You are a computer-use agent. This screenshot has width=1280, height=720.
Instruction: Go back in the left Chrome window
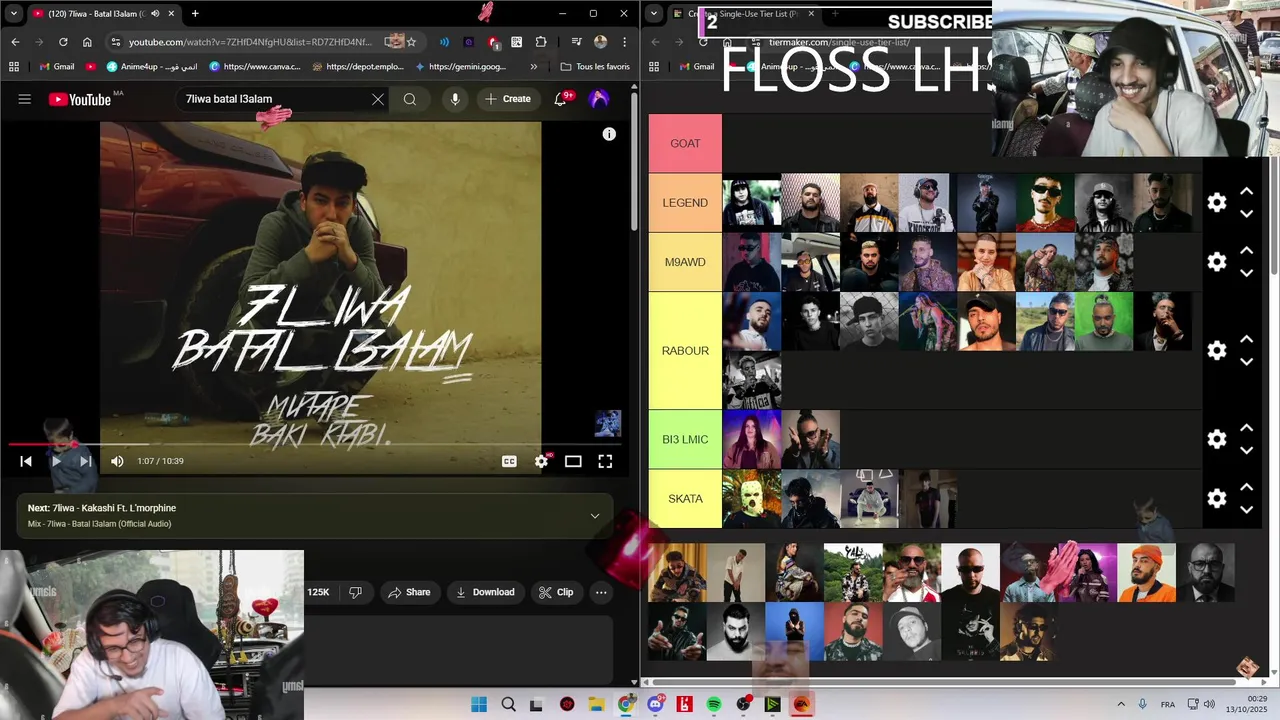[15, 42]
